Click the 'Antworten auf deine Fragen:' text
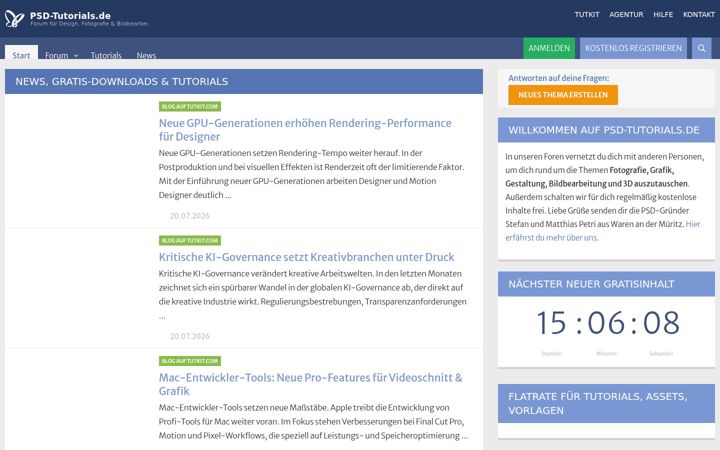The height and width of the screenshot is (450, 720). point(558,78)
